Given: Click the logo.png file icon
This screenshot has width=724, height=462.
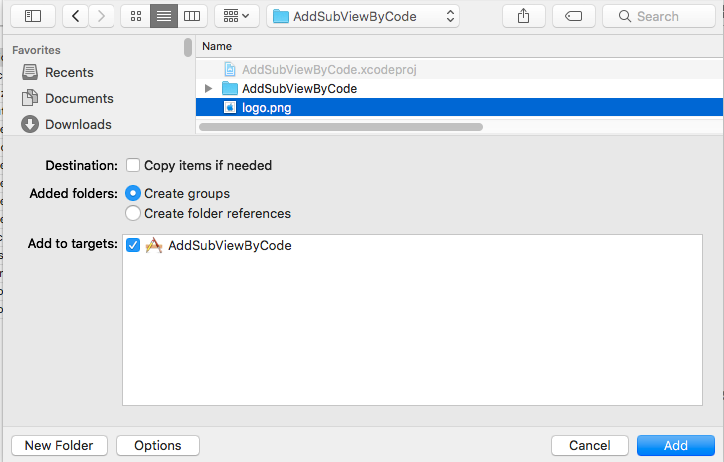Looking at the screenshot, I should 229,108.
